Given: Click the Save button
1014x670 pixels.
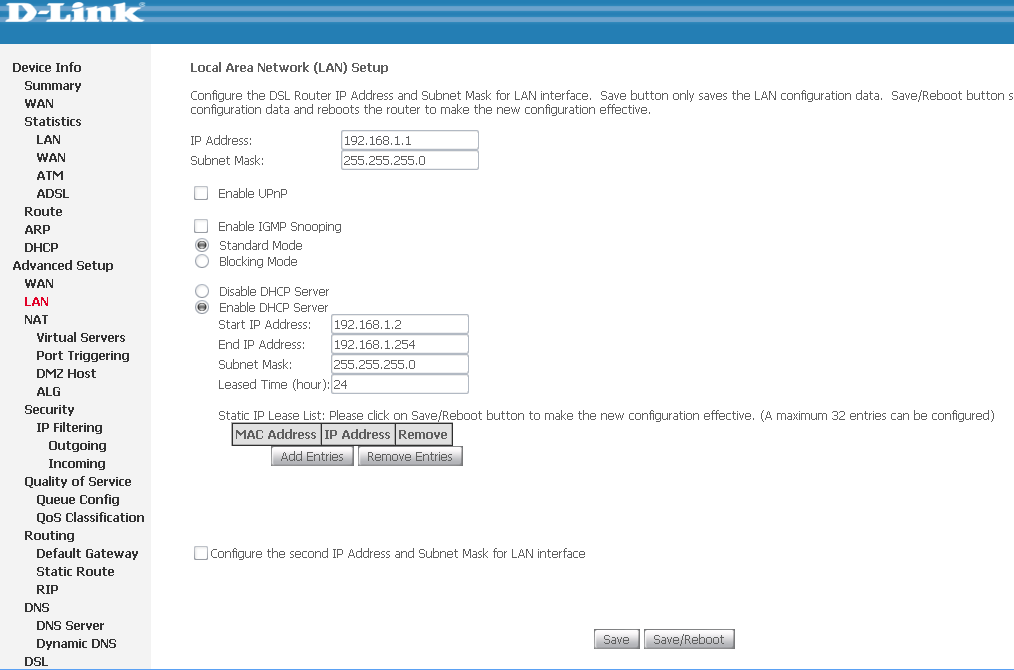Looking at the screenshot, I should (x=616, y=640).
